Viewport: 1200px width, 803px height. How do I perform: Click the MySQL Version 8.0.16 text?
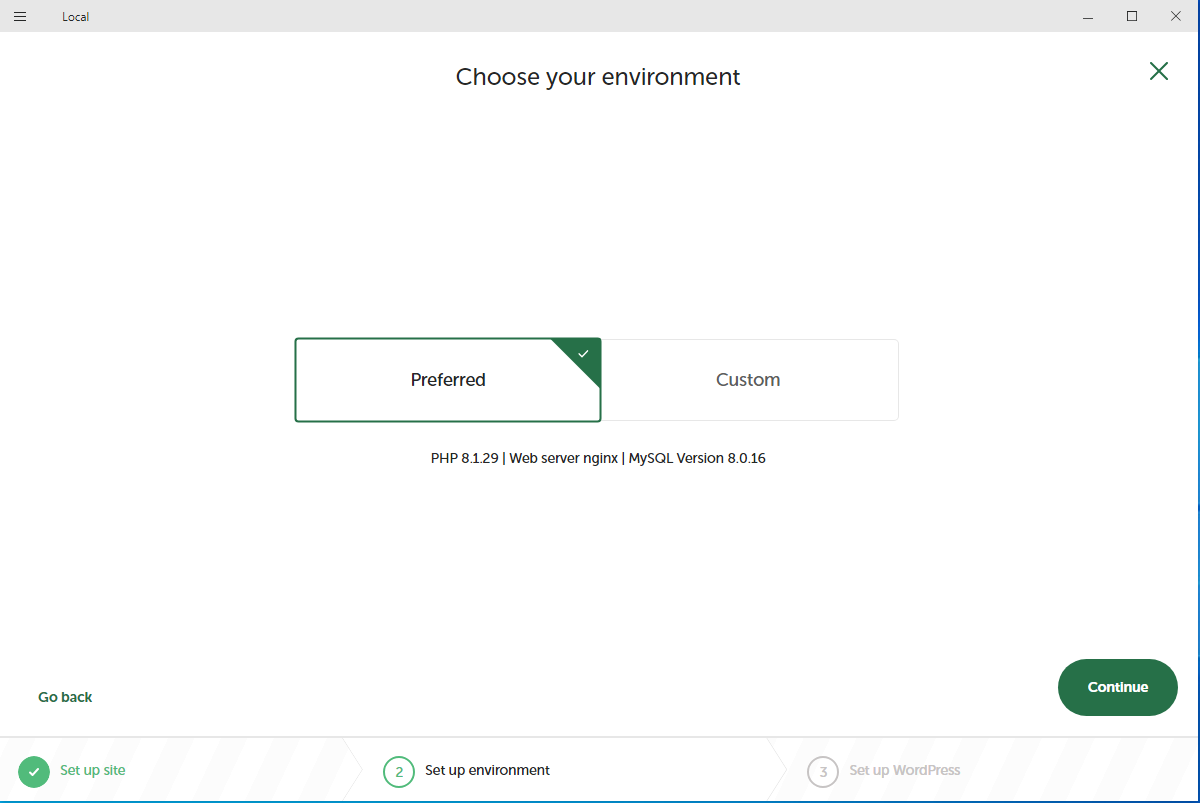tap(697, 458)
